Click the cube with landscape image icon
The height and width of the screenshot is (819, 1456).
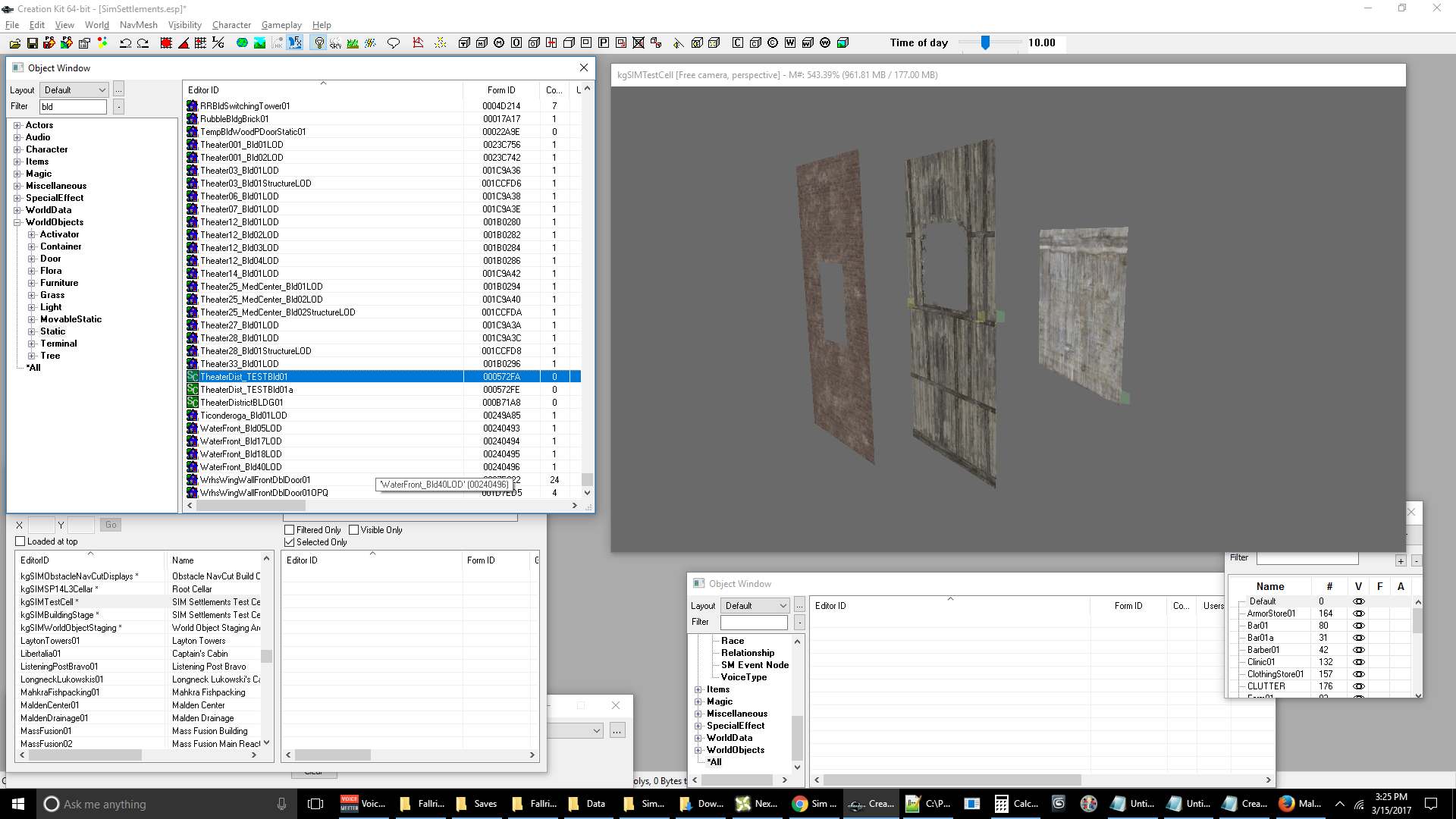843,43
